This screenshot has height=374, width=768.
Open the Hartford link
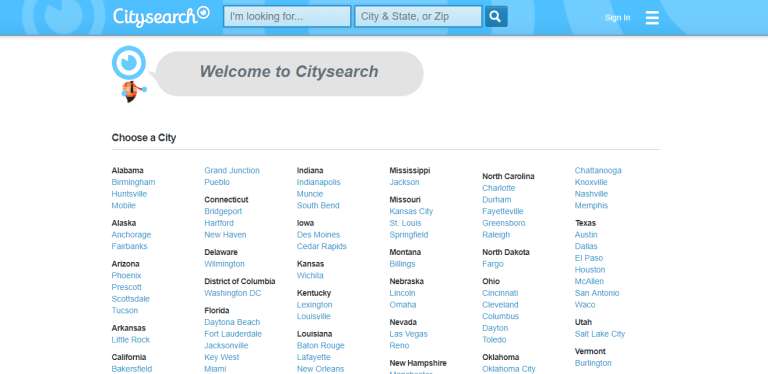pos(219,223)
